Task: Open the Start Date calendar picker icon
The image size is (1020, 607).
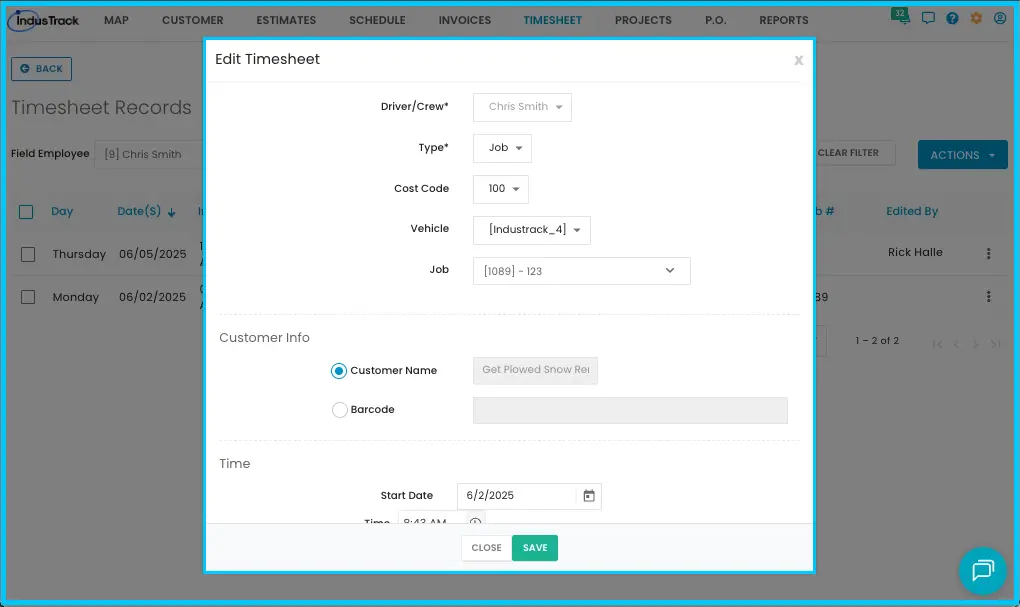Action: click(589, 496)
